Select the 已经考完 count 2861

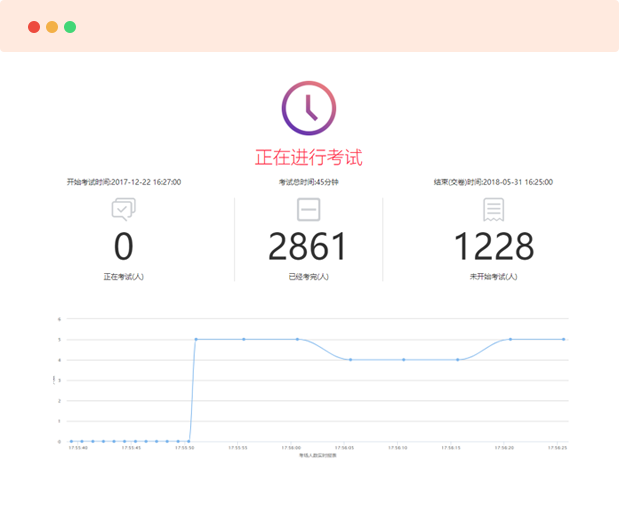click(x=308, y=247)
